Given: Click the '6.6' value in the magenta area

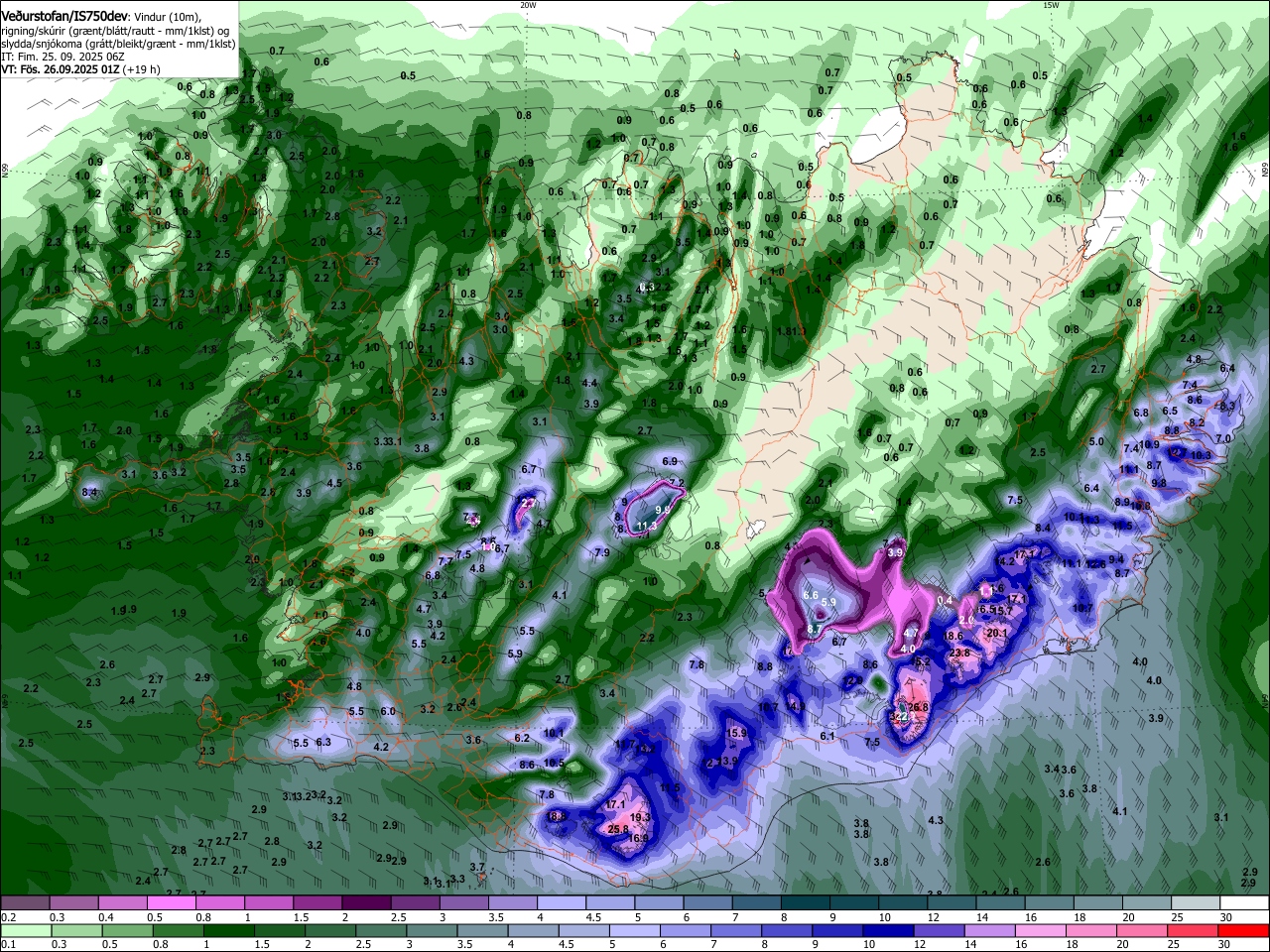Looking at the screenshot, I should (810, 595).
